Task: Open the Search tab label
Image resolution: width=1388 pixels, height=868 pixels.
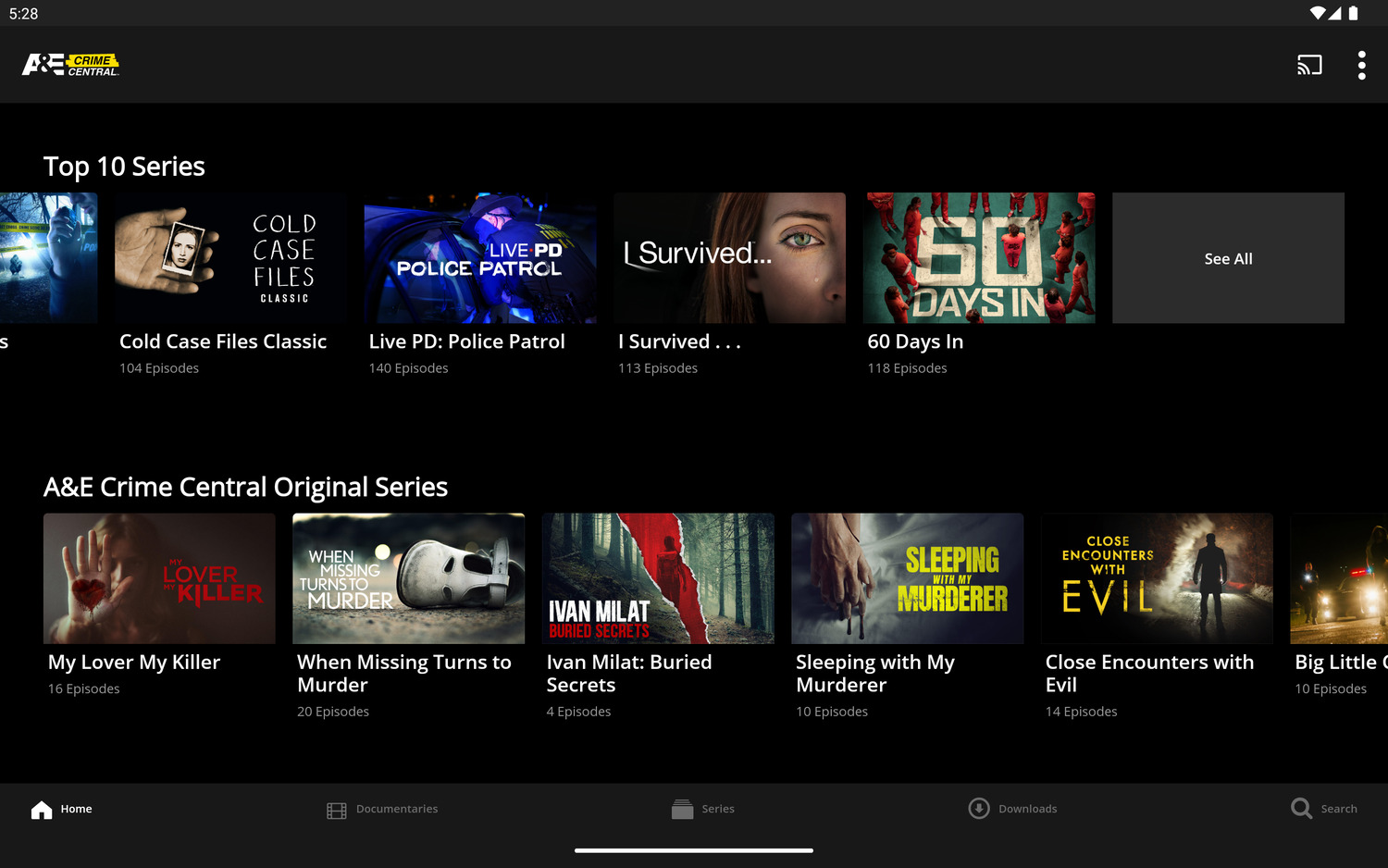Action: coord(1339,809)
